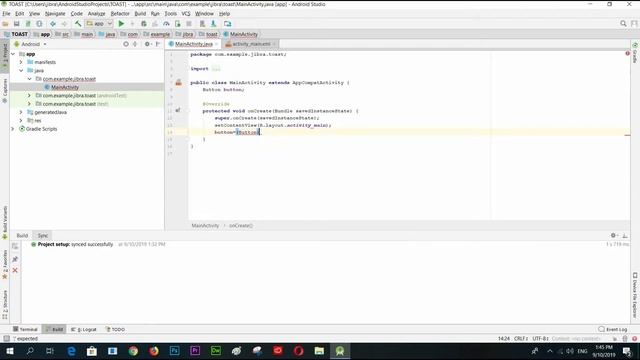Open the Build menu

coord(140,13)
